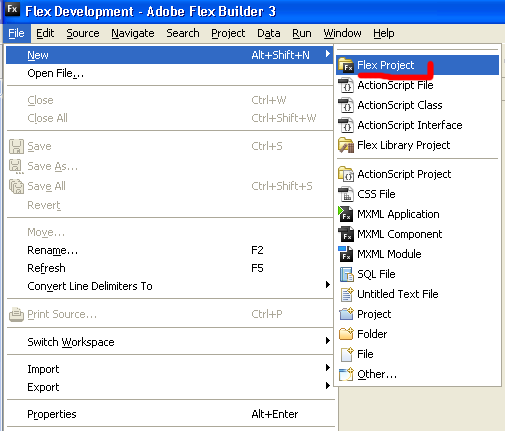Expand Convert Line Delimiters To submenu arrow

328,285
